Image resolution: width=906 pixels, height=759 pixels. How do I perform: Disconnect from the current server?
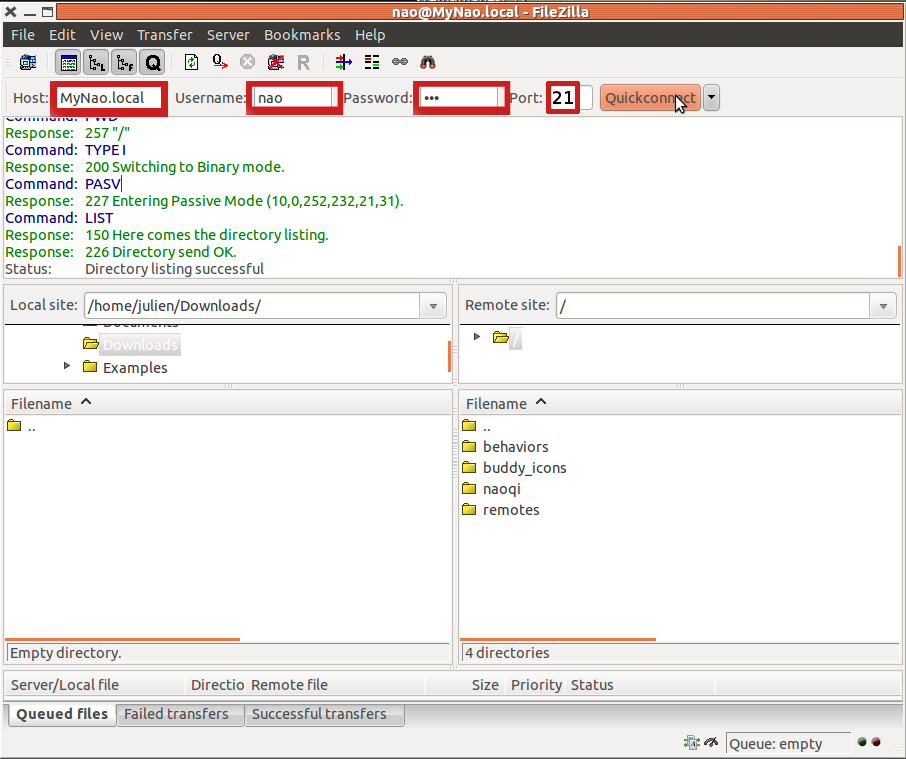[x=275, y=62]
